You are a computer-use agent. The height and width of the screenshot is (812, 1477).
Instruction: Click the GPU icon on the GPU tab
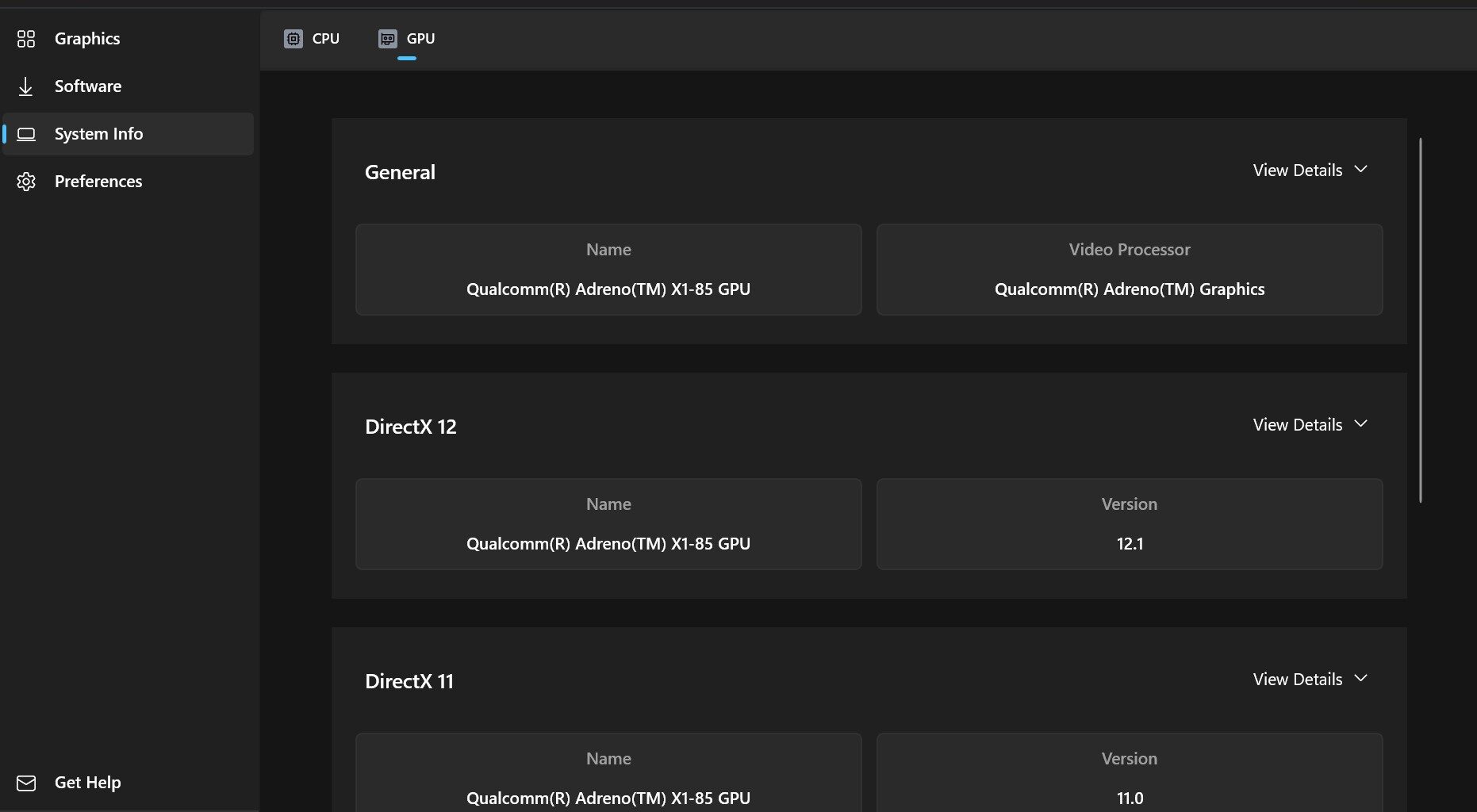coord(388,38)
